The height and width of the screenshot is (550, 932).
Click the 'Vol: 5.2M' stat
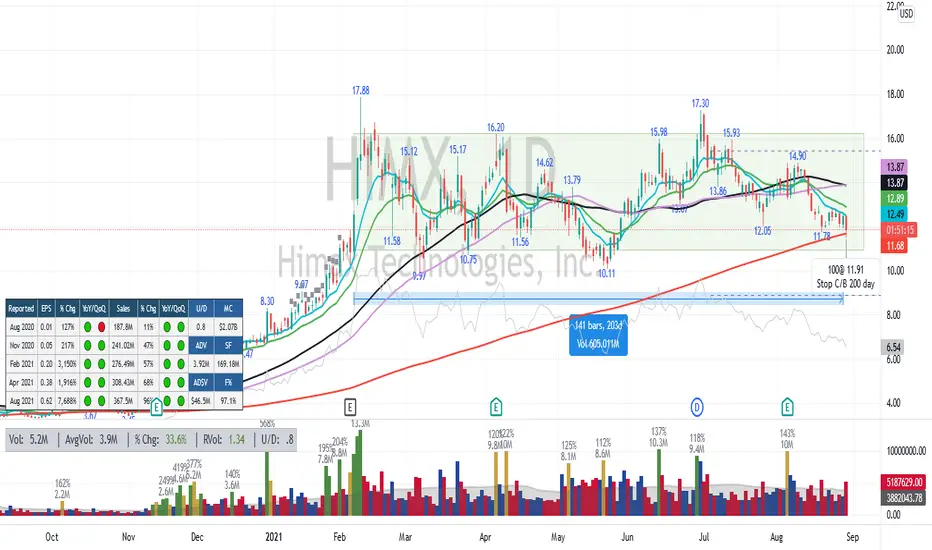point(29,440)
